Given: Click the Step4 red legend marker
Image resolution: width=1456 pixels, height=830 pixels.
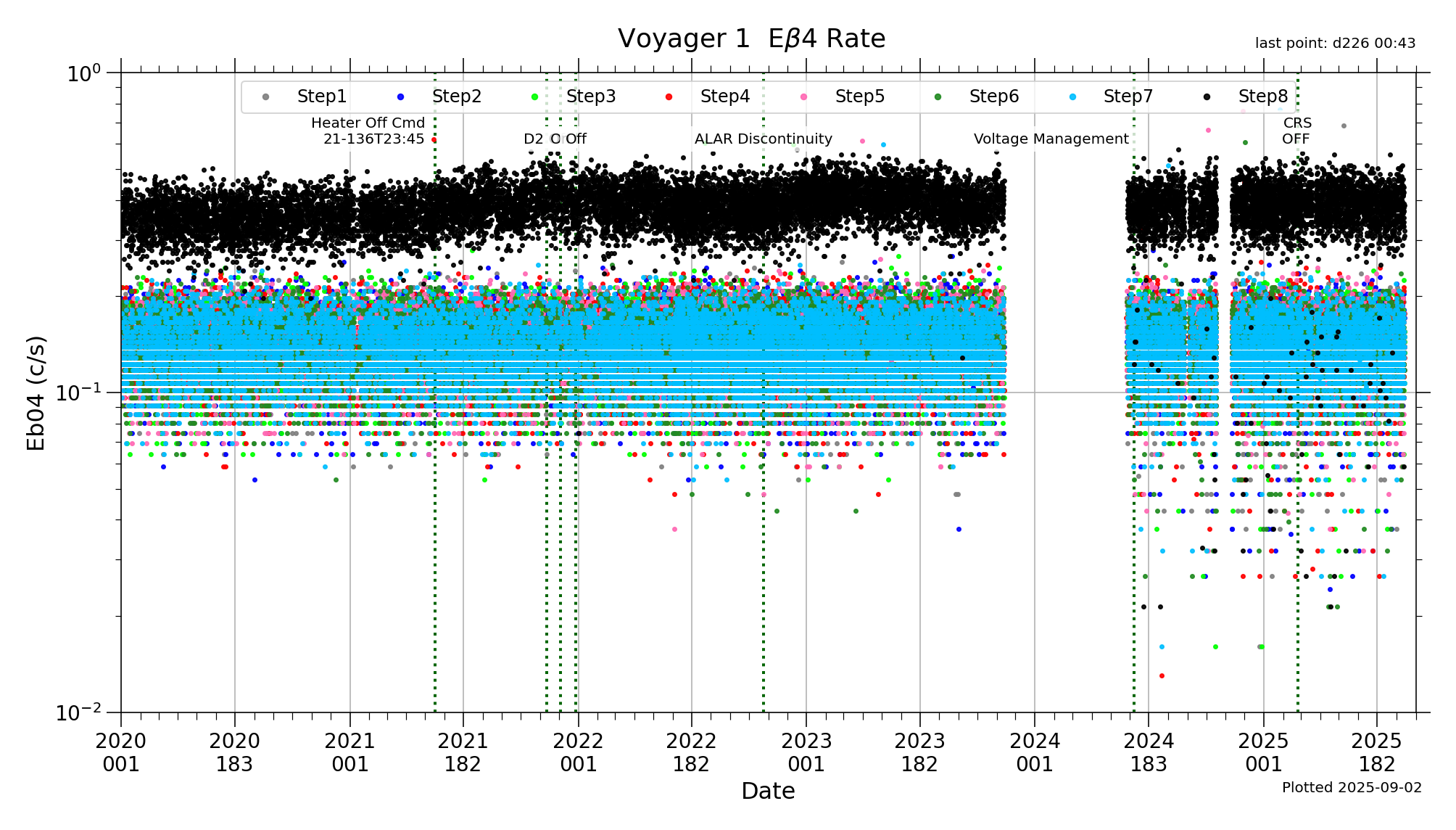Looking at the screenshot, I should [669, 97].
